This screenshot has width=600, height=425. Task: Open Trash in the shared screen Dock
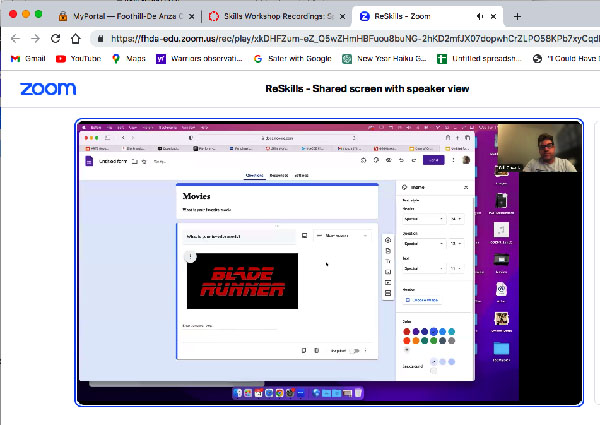(358, 393)
